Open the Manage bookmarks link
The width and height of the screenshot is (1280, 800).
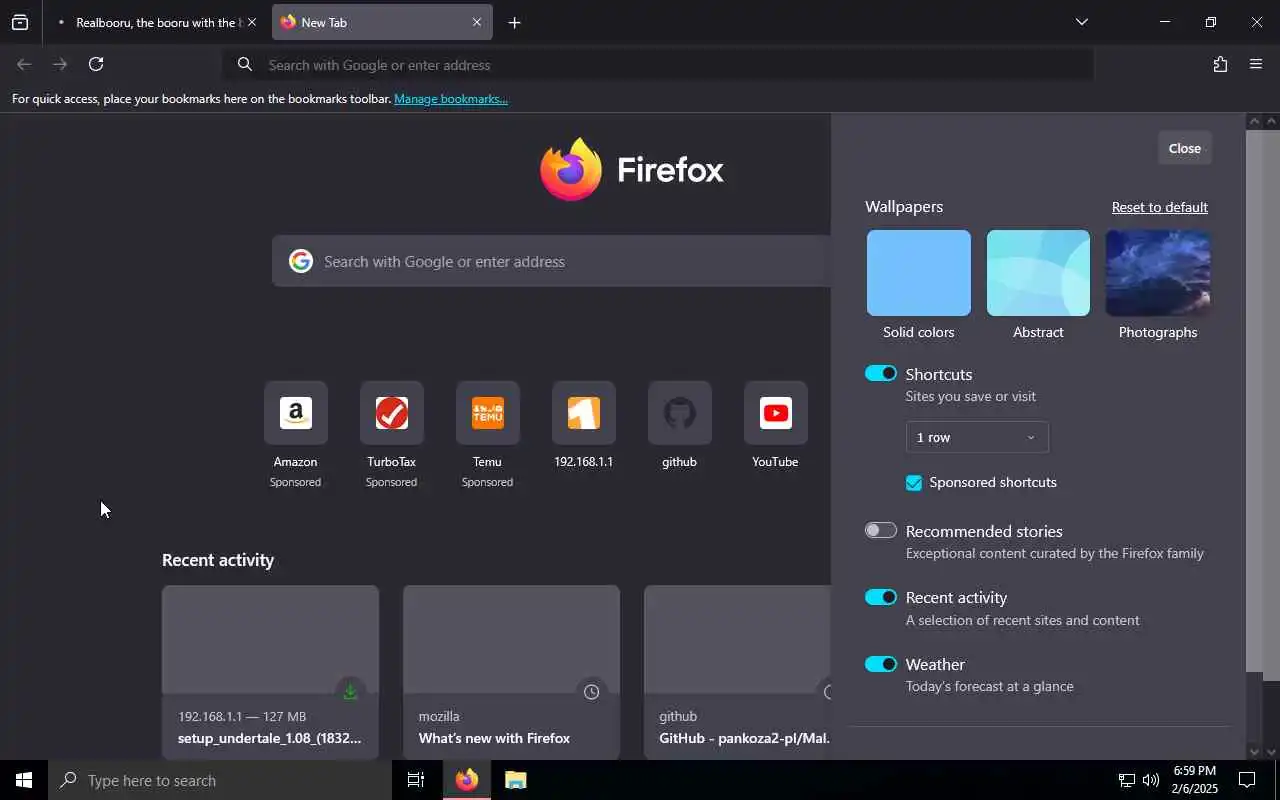[451, 99]
